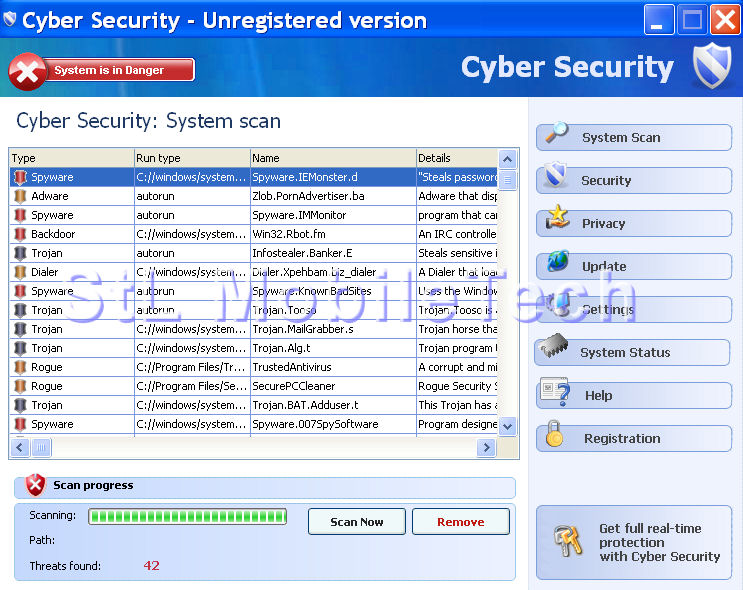Click the scan progress bar
The height and width of the screenshot is (590, 743).
pos(187,517)
